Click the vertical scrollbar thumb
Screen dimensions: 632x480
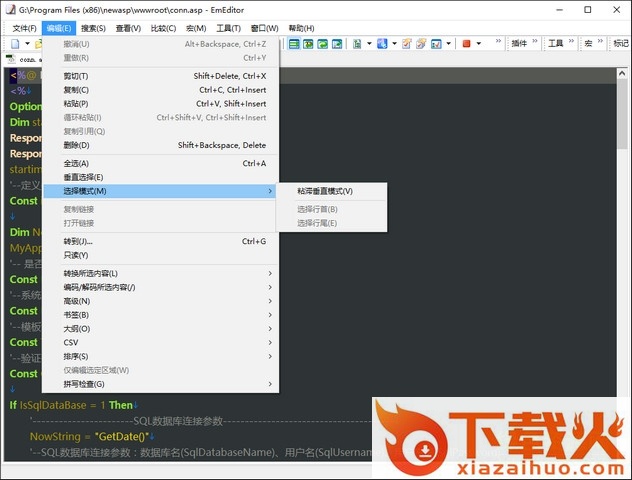622,114
